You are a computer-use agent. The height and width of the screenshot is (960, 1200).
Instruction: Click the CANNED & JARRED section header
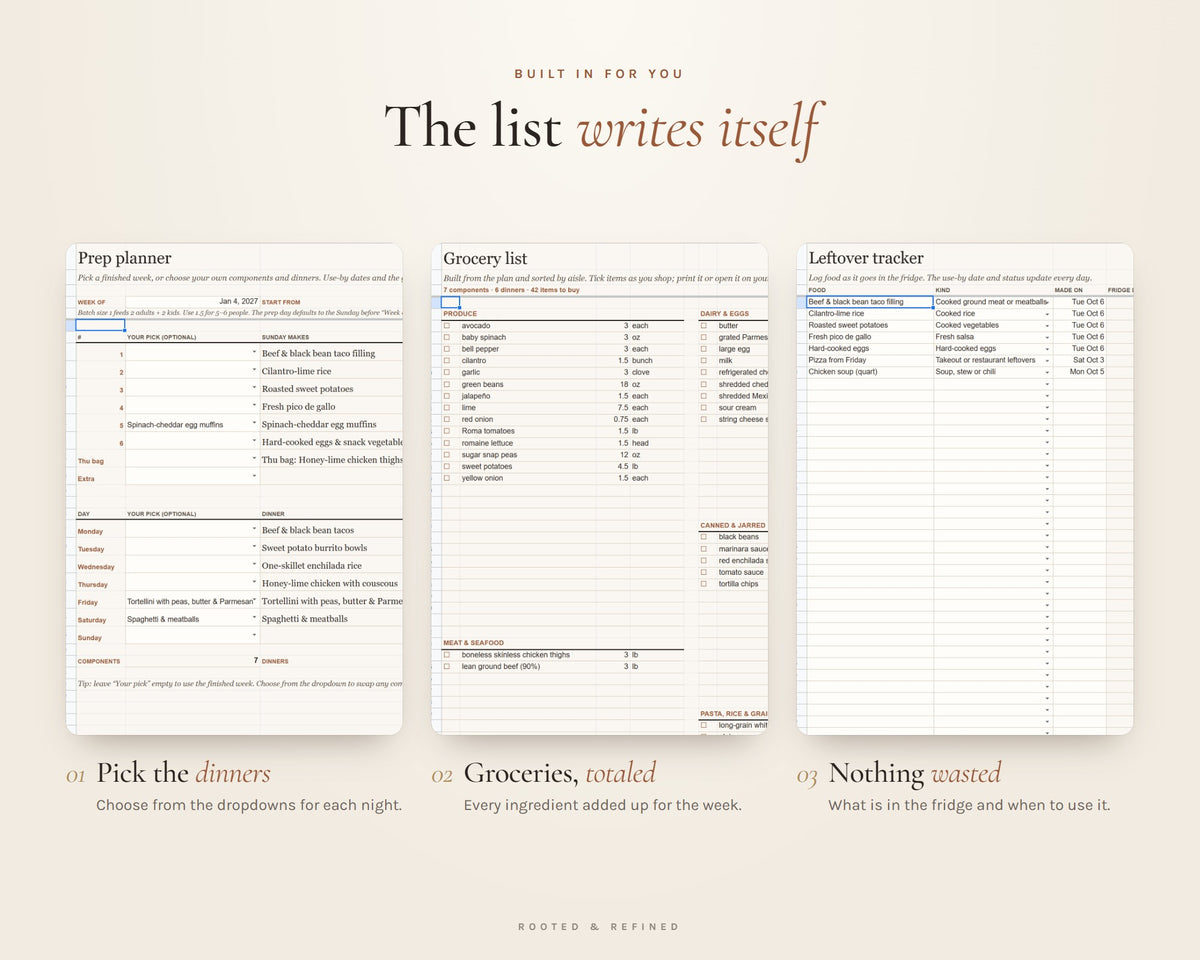pyautogui.click(x=733, y=525)
